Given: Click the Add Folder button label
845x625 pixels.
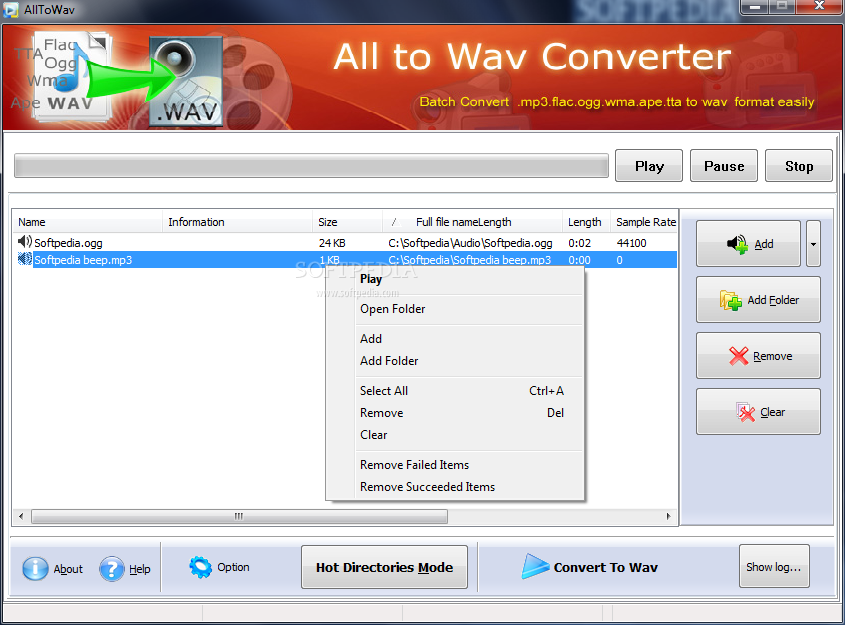Looking at the screenshot, I should (x=773, y=300).
